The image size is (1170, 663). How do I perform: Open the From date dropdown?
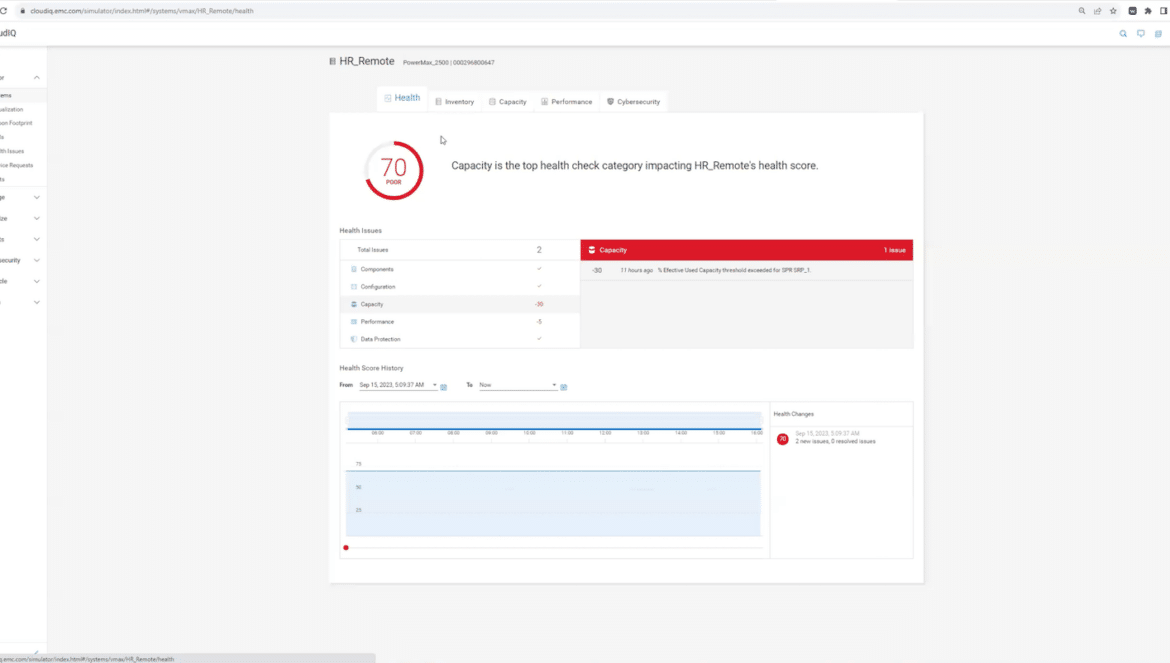tap(398, 385)
